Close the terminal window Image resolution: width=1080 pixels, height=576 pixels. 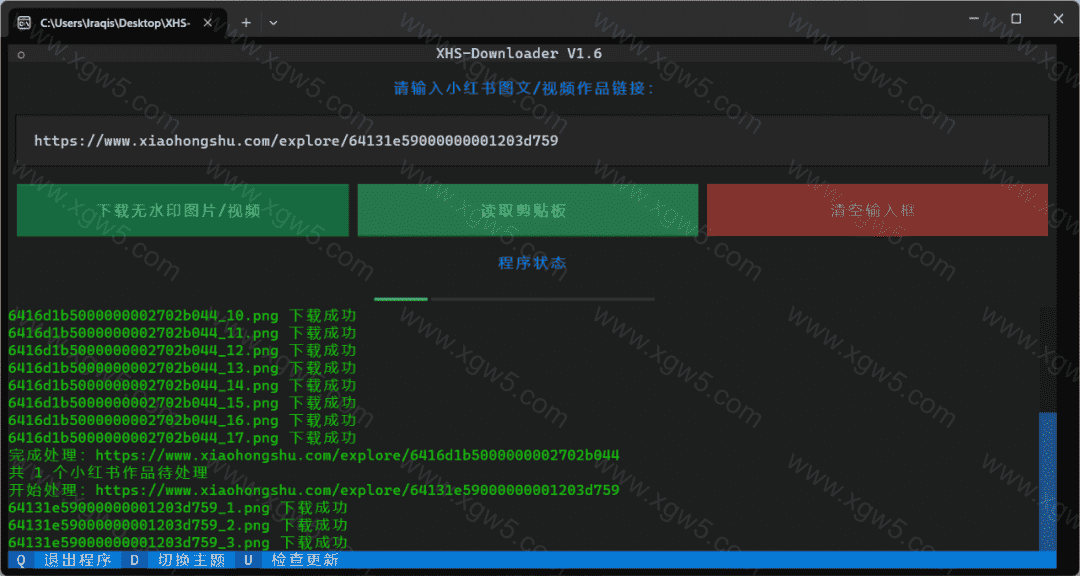point(1058,18)
